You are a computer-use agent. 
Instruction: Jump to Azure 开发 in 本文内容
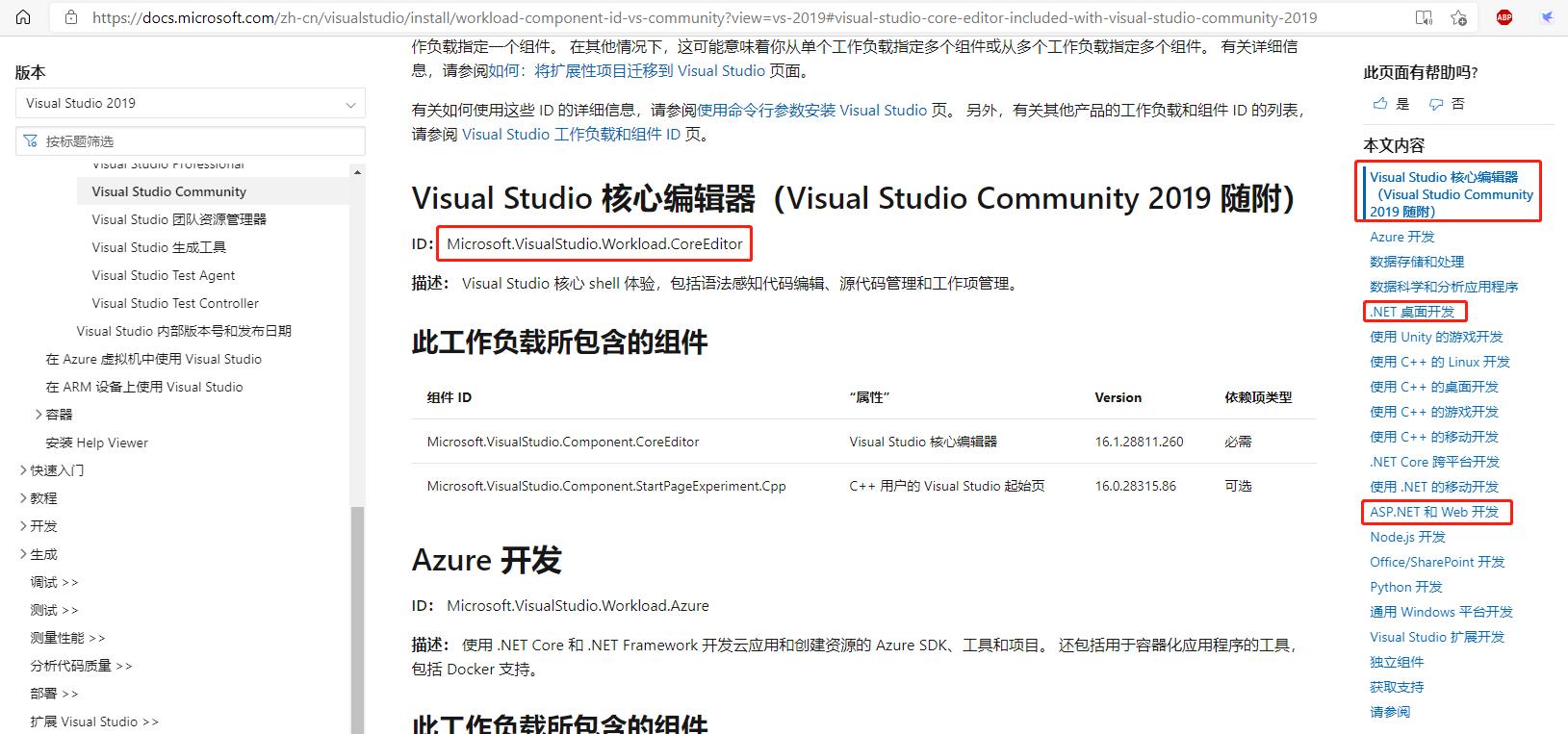click(x=1402, y=237)
